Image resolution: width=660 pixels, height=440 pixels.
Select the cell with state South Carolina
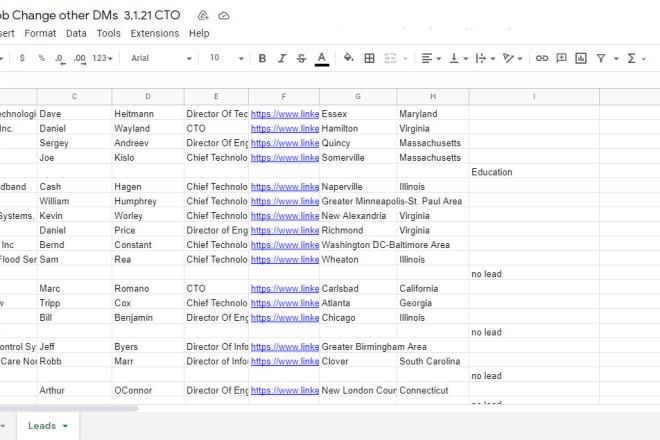[433, 361]
